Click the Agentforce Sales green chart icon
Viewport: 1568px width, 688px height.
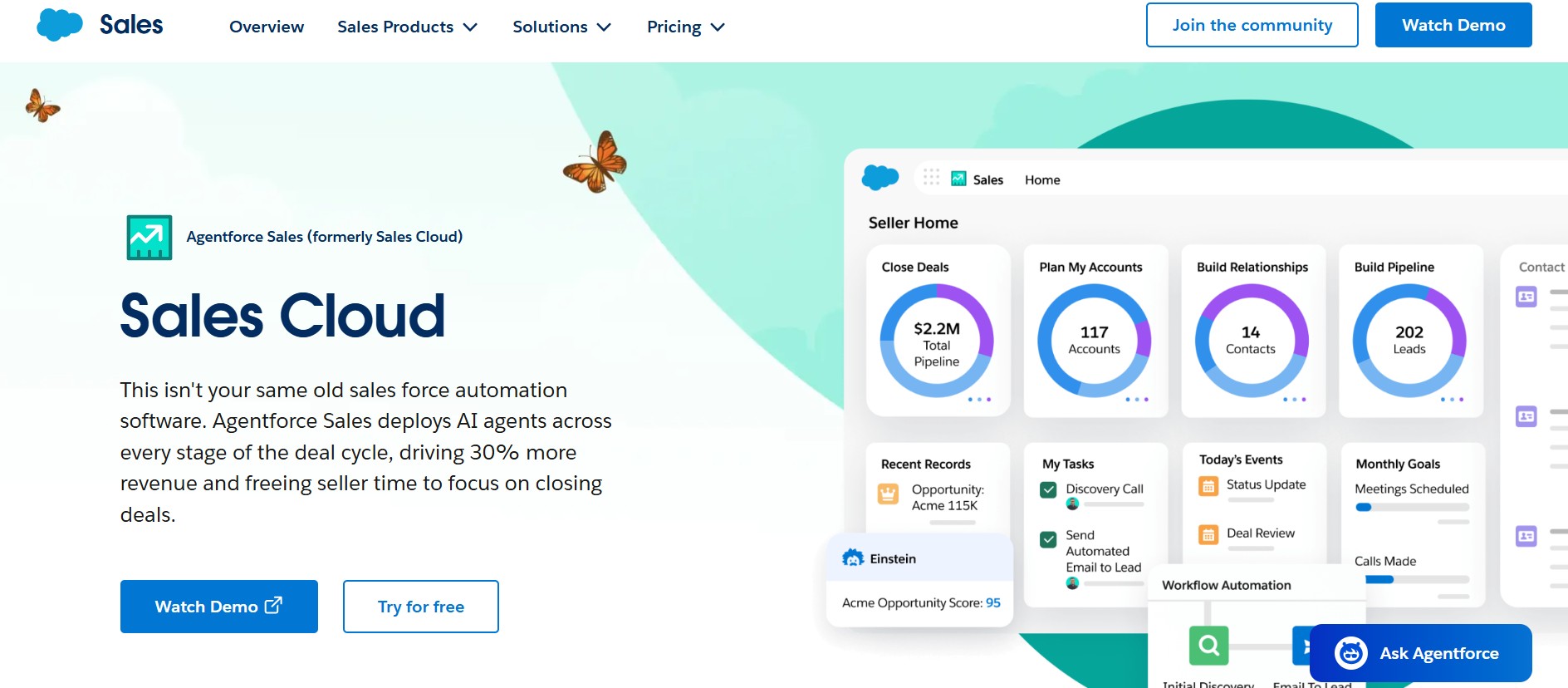click(x=149, y=238)
